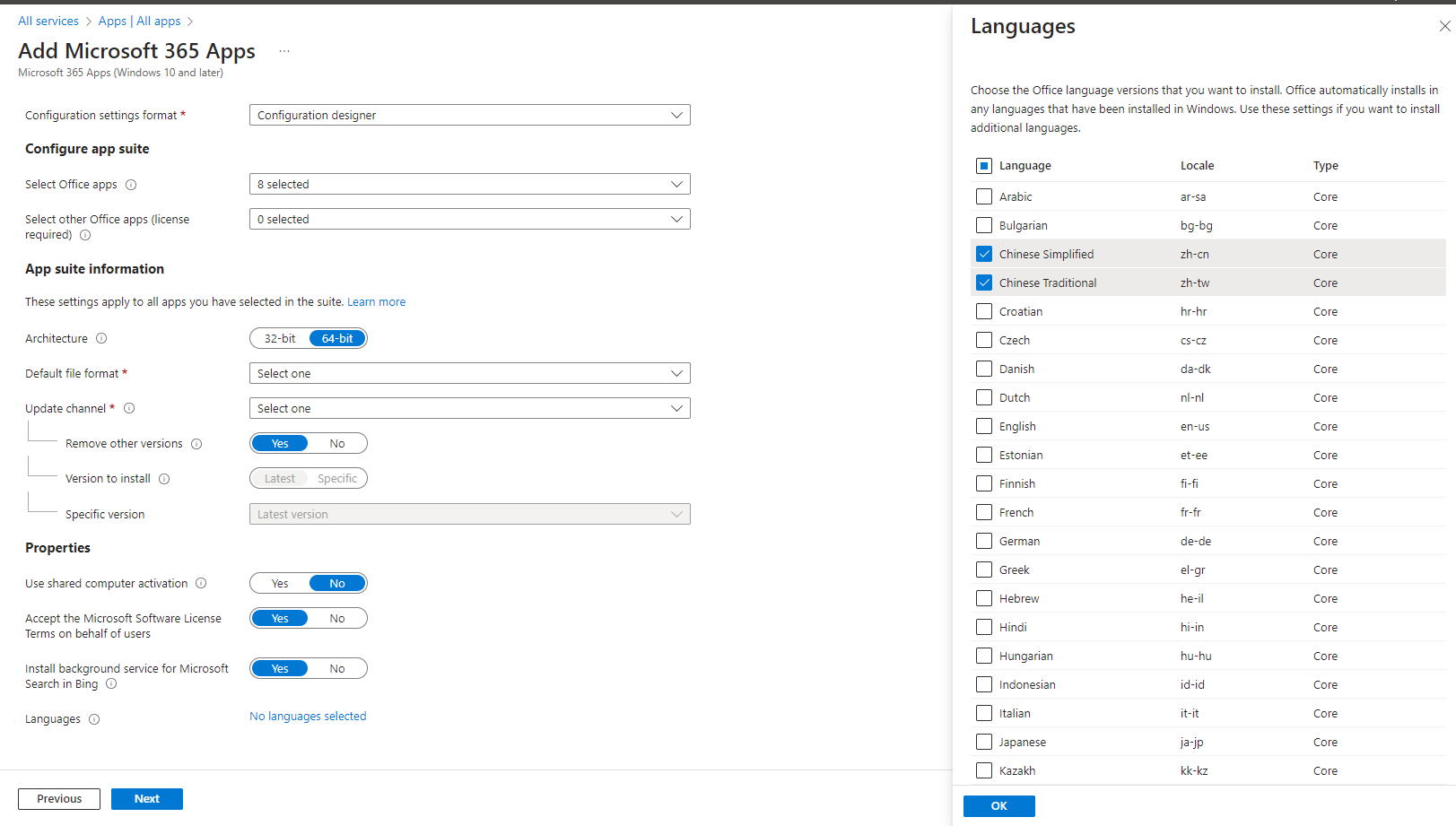The height and width of the screenshot is (826, 1456).
Task: Open the Learn more link
Action: (x=377, y=302)
